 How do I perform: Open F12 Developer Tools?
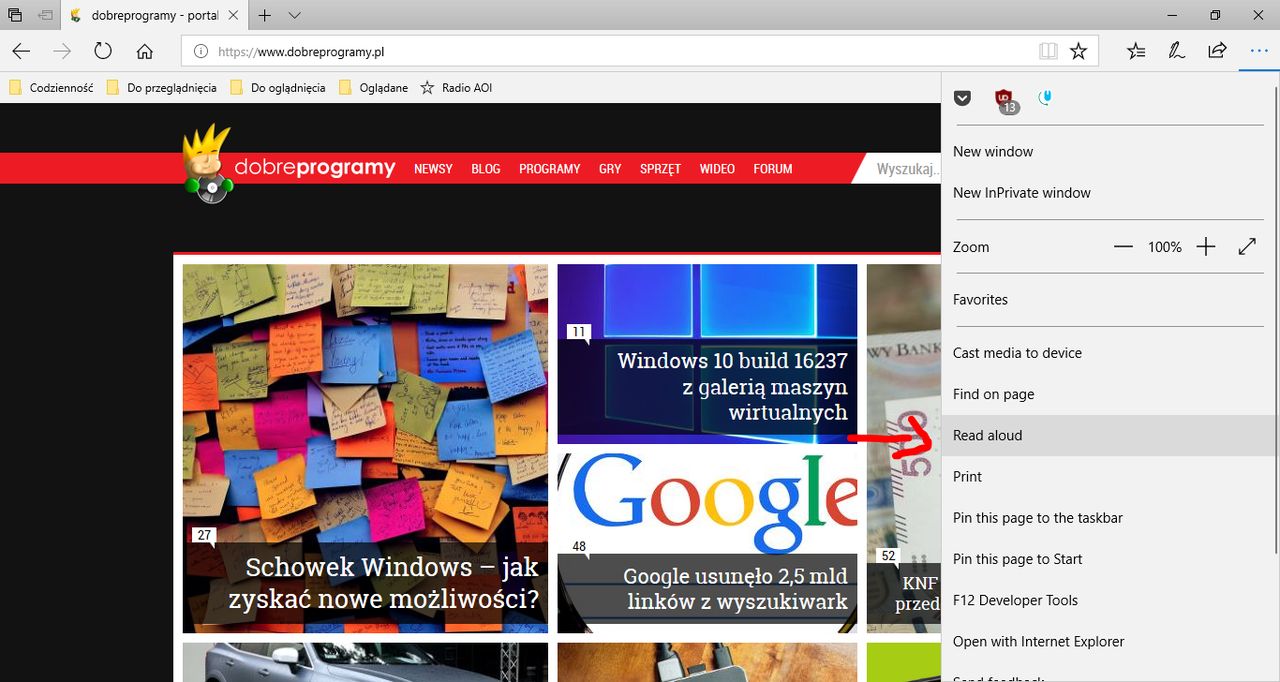[1109, 601]
